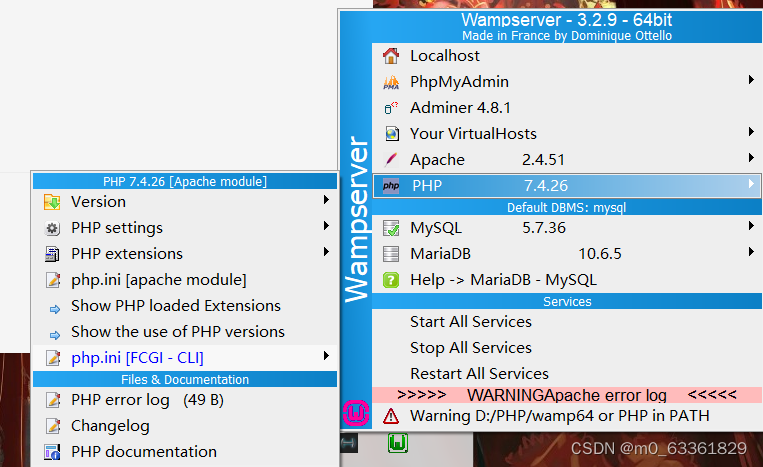Image resolution: width=763 pixels, height=467 pixels.
Task: Open the Localhost menu entry
Action: pyautogui.click(x=567, y=56)
